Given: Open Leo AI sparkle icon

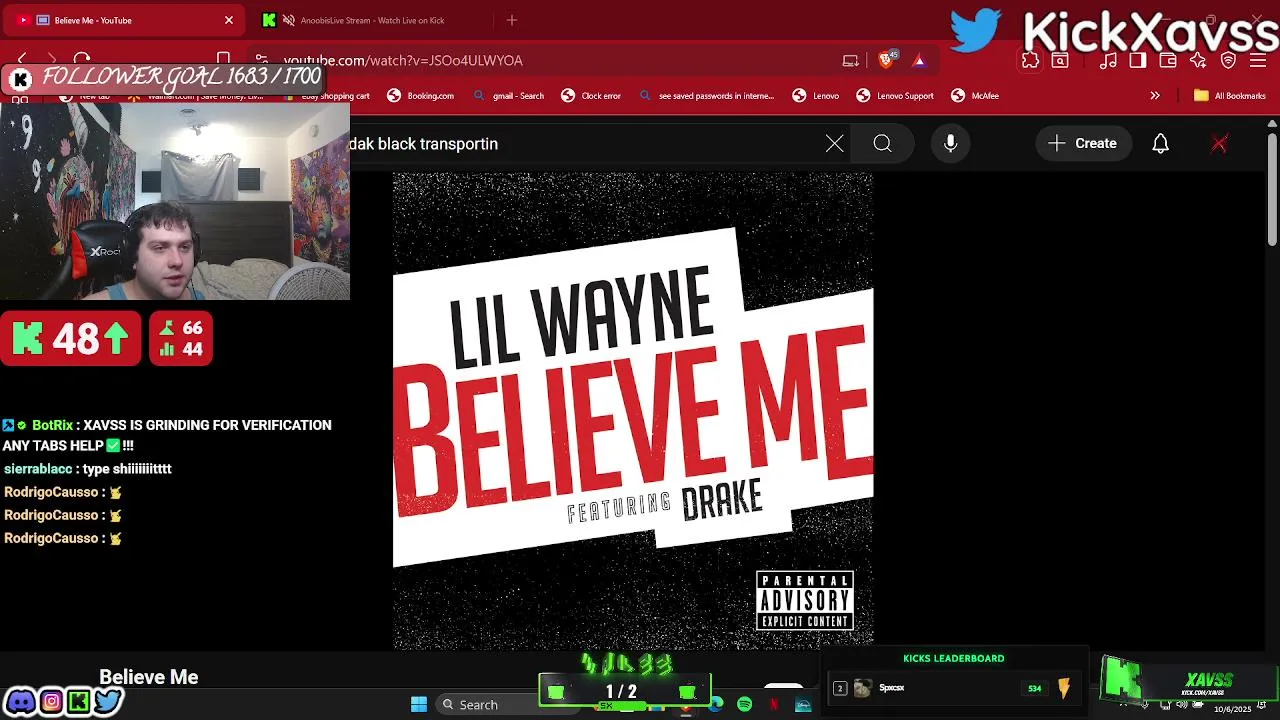Looking at the screenshot, I should 1198,61.
